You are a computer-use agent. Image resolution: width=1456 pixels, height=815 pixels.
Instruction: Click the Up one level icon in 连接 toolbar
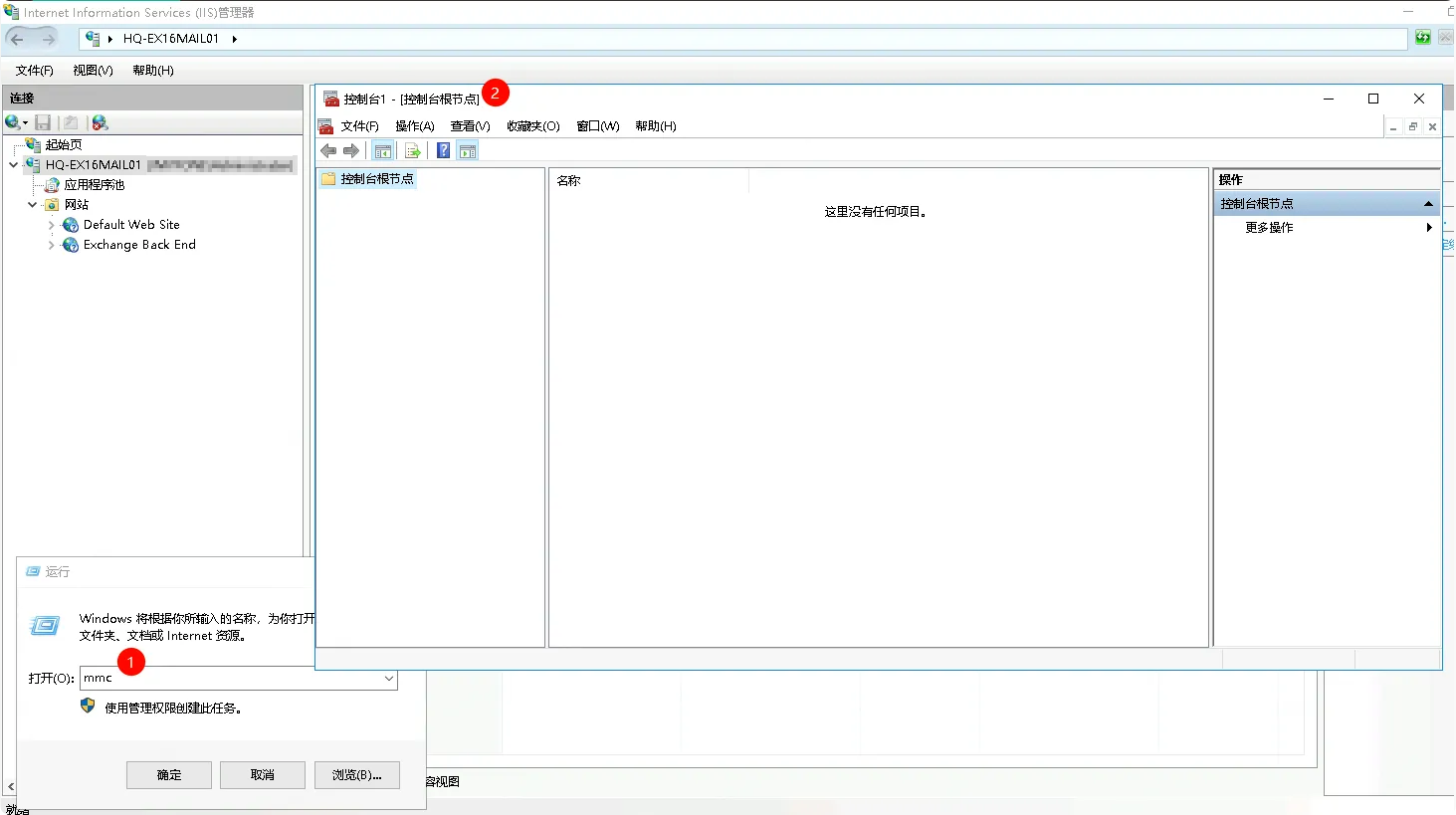71,122
